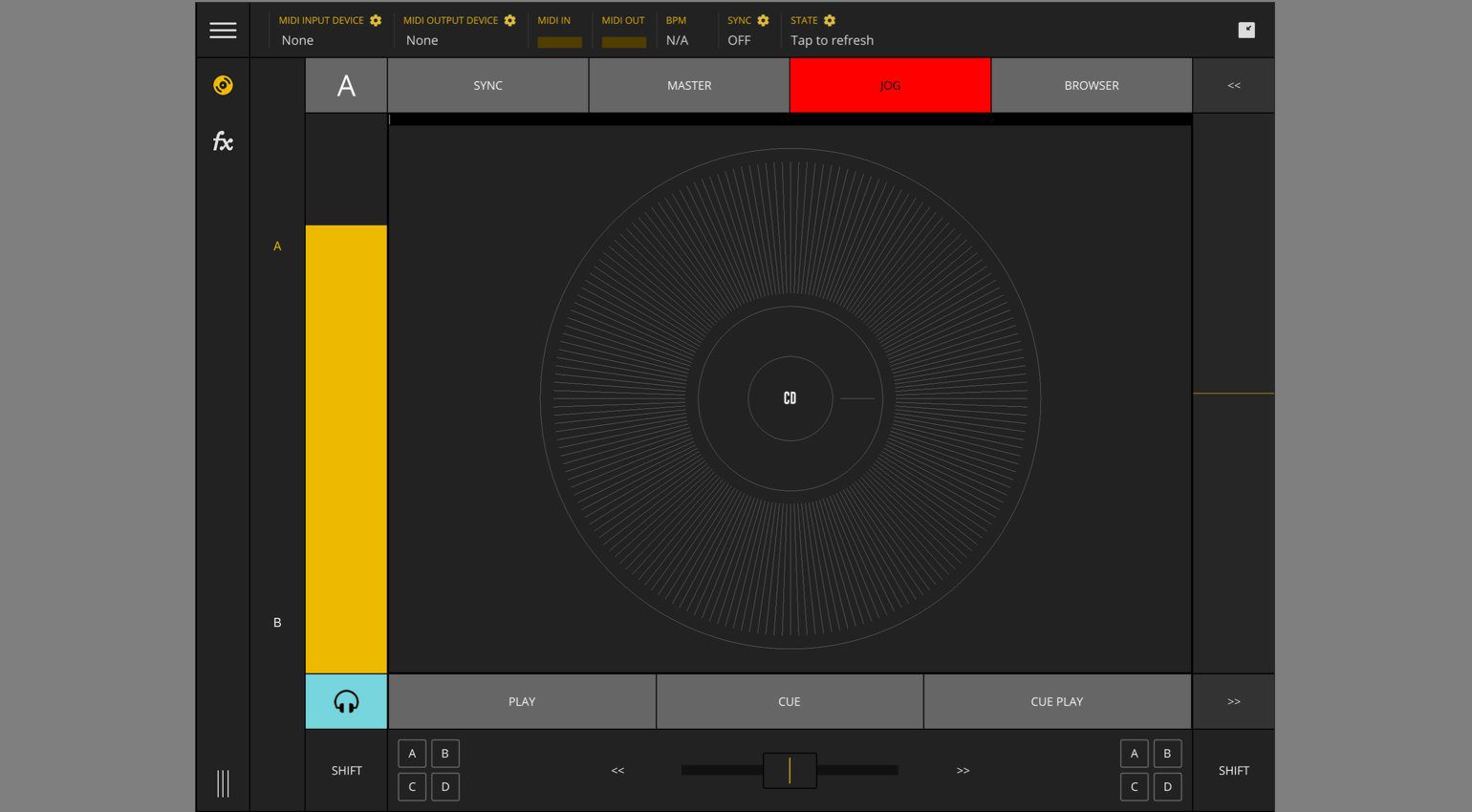Assign right deck selector to B
The width and height of the screenshot is (1472, 812).
coord(1167,754)
